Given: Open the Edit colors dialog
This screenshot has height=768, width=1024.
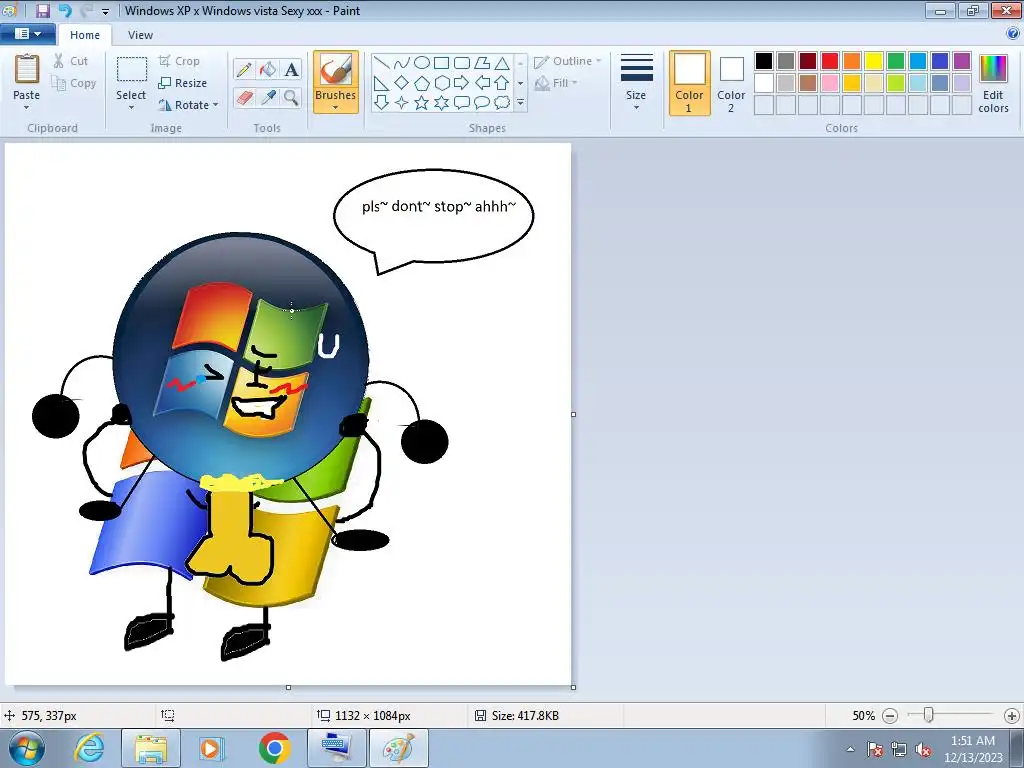Looking at the screenshot, I should [x=993, y=83].
